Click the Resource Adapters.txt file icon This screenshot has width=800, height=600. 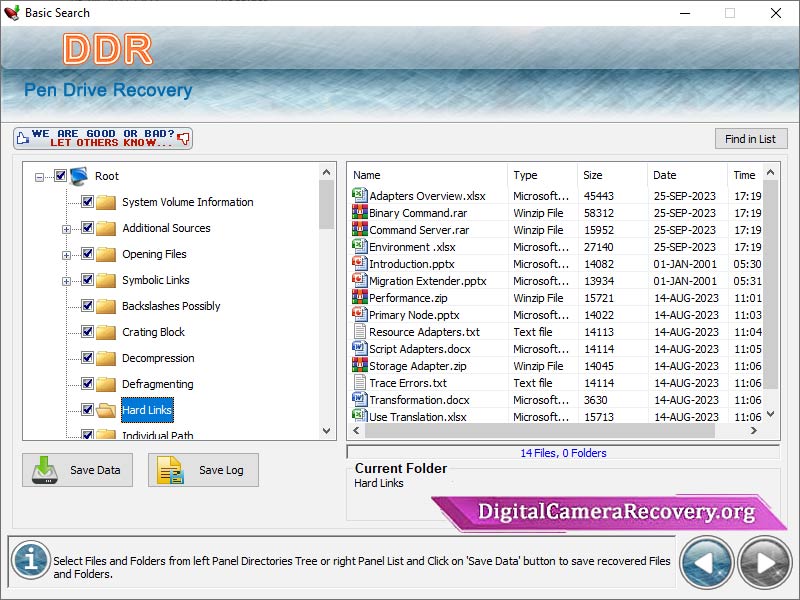tap(360, 332)
